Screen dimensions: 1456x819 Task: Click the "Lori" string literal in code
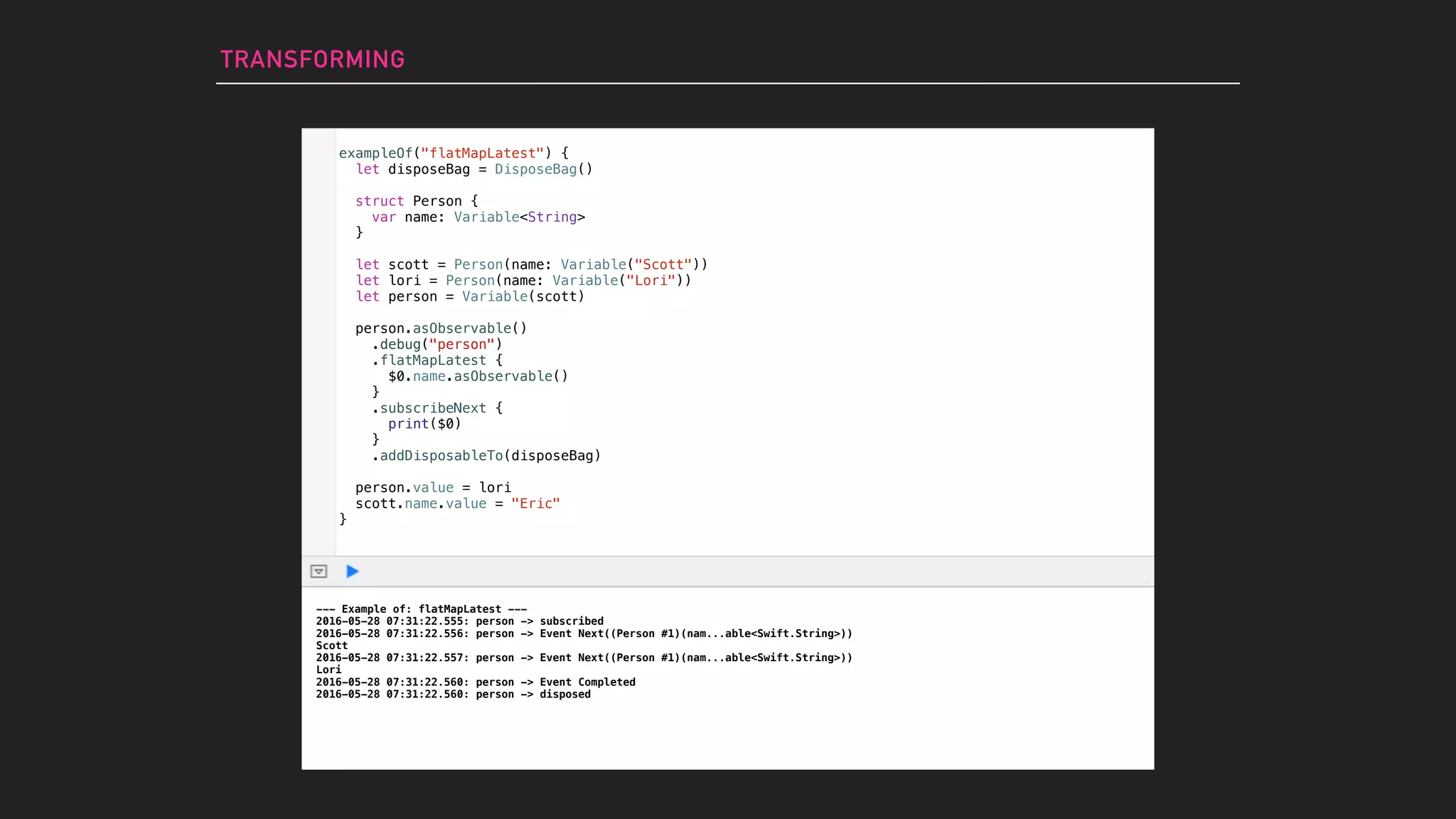click(651, 281)
